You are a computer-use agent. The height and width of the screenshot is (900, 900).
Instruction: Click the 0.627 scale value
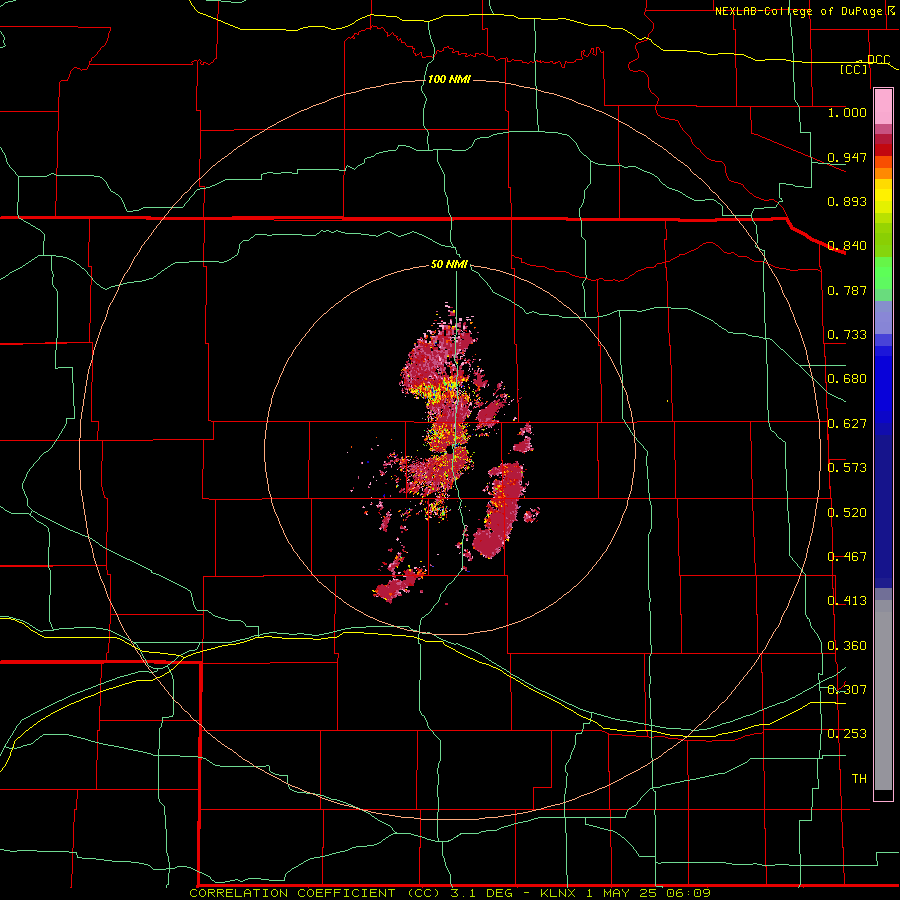[847, 424]
